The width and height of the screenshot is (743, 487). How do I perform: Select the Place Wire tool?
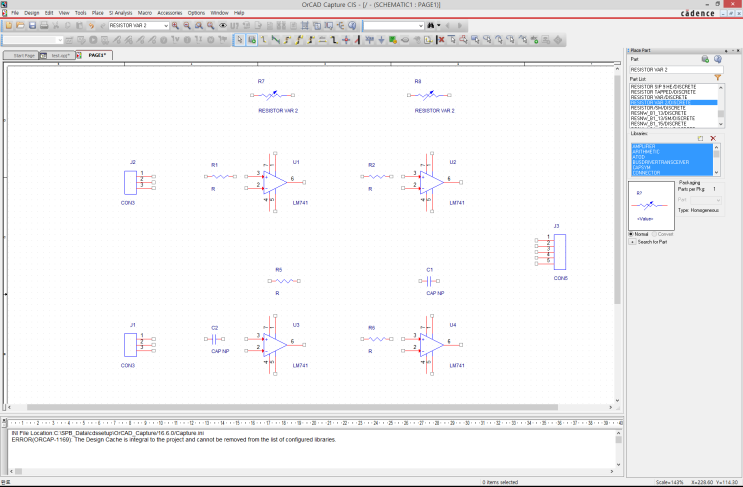click(263, 40)
